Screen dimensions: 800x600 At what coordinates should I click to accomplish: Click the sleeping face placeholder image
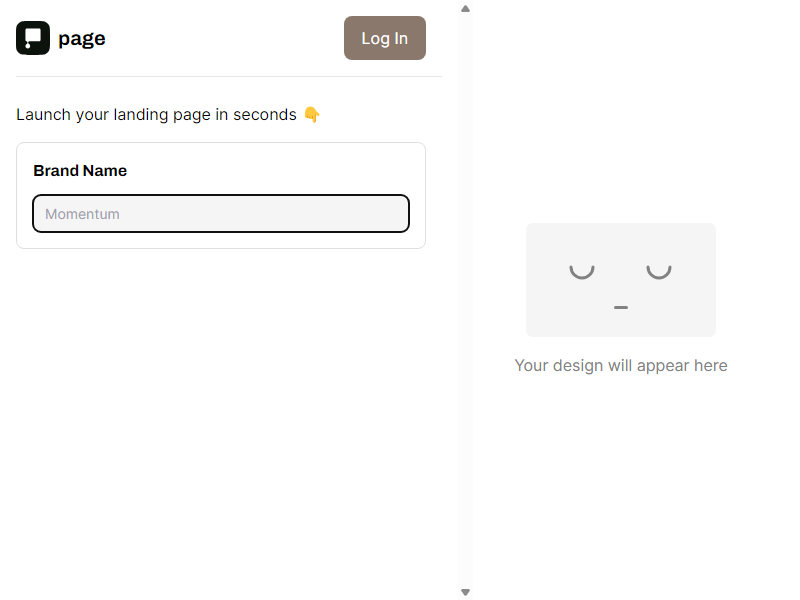(621, 280)
